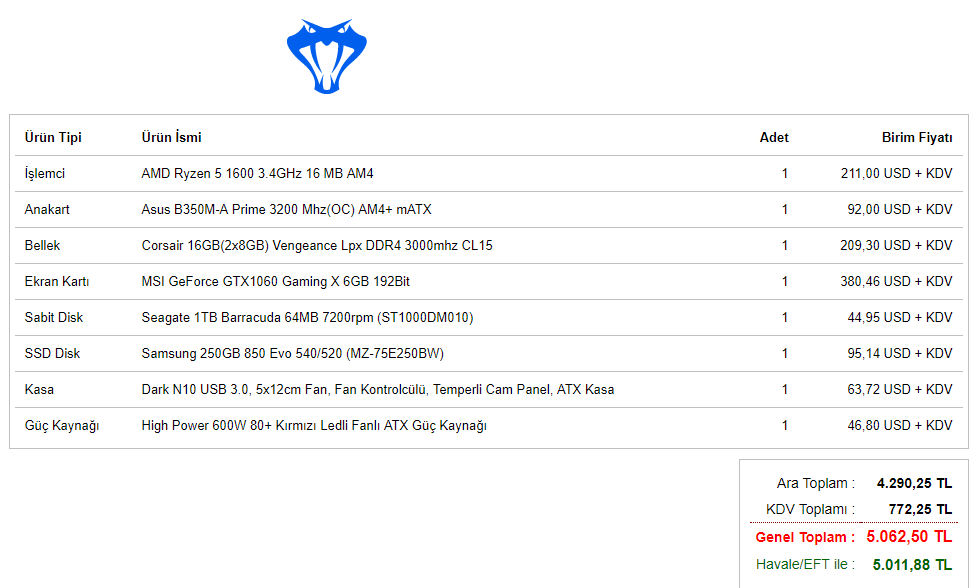
Task: Click the price '46,80 USD + KDV'
Action: (900, 426)
